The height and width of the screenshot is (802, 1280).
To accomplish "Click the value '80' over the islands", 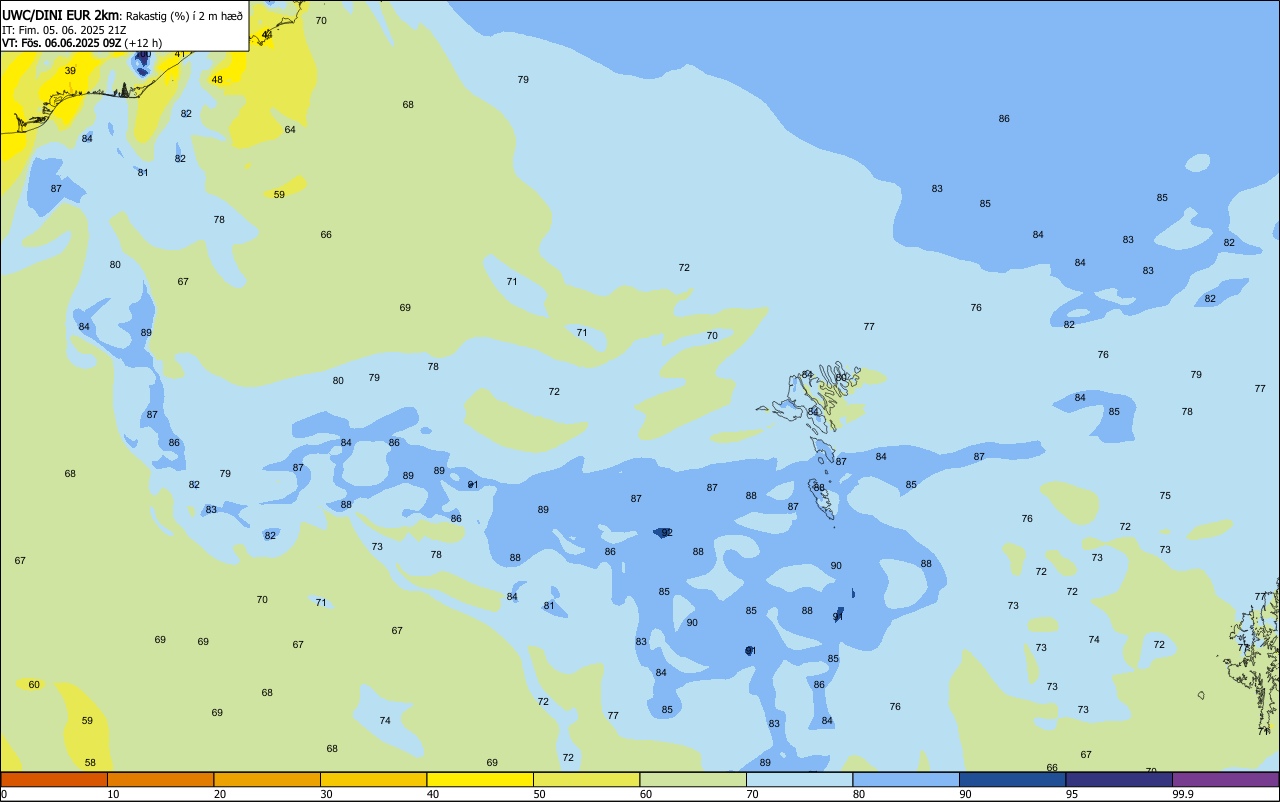I will point(841,378).
